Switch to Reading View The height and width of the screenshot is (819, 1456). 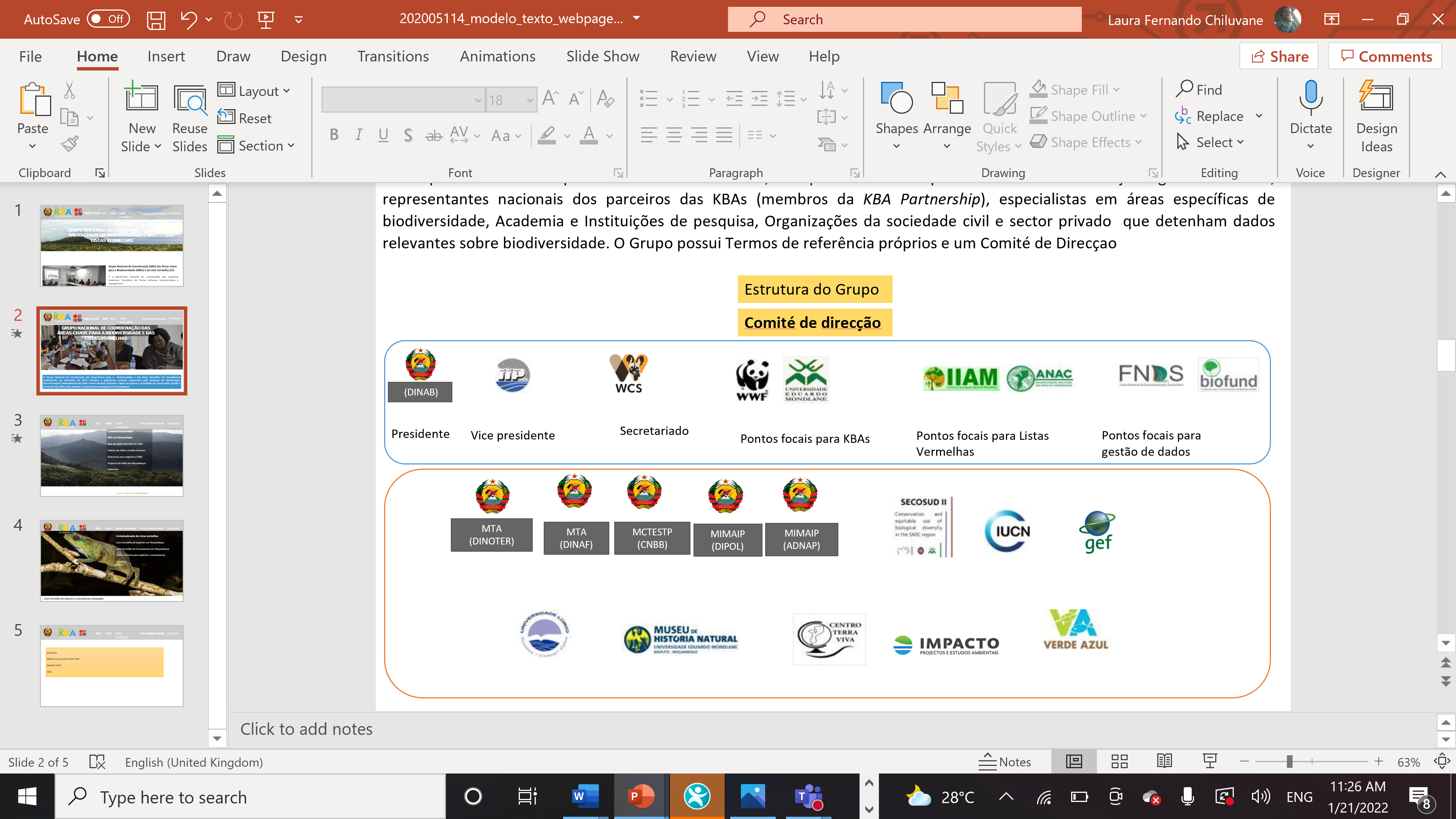[1164, 761]
